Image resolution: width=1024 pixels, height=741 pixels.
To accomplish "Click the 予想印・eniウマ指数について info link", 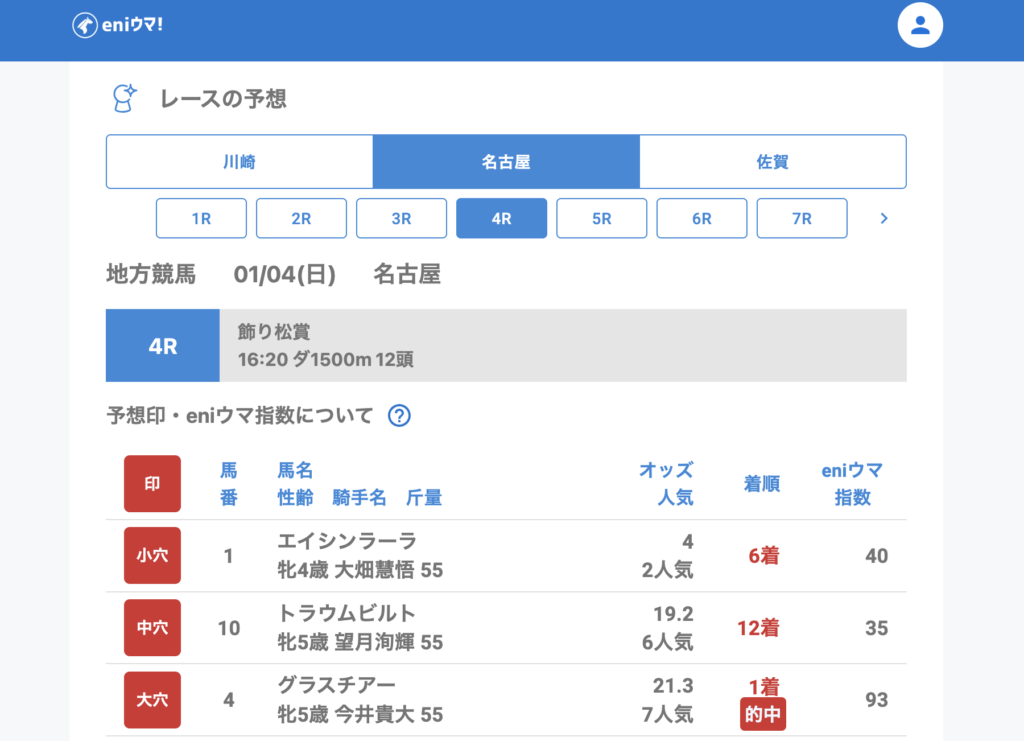I will tap(240, 416).
